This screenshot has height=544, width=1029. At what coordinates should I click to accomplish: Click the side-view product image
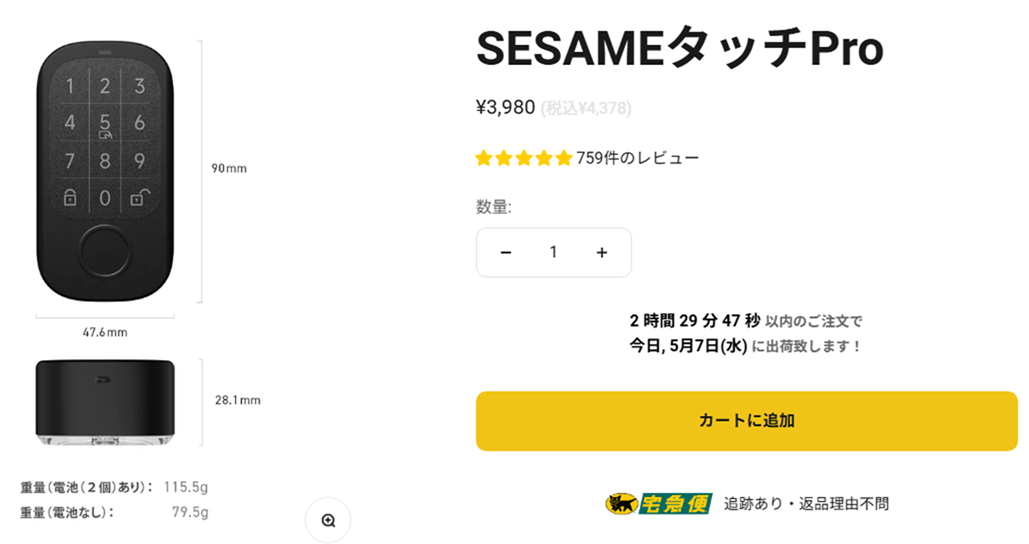105,402
